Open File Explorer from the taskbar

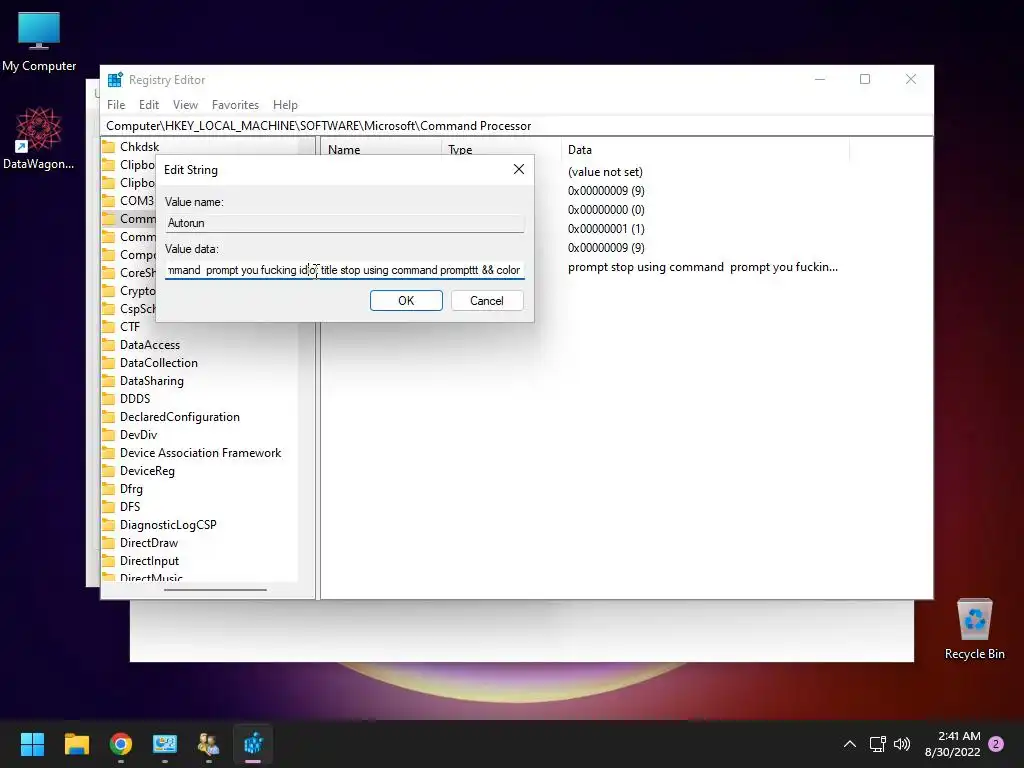[76, 744]
